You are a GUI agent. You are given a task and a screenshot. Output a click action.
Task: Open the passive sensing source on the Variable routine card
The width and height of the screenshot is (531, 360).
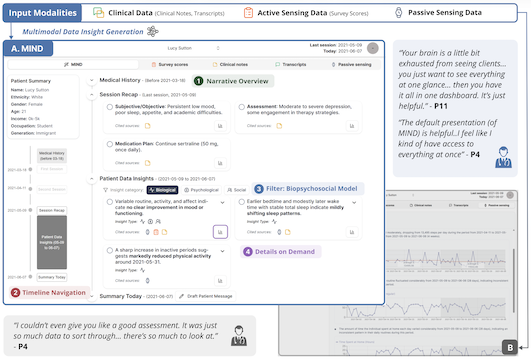click(147, 232)
